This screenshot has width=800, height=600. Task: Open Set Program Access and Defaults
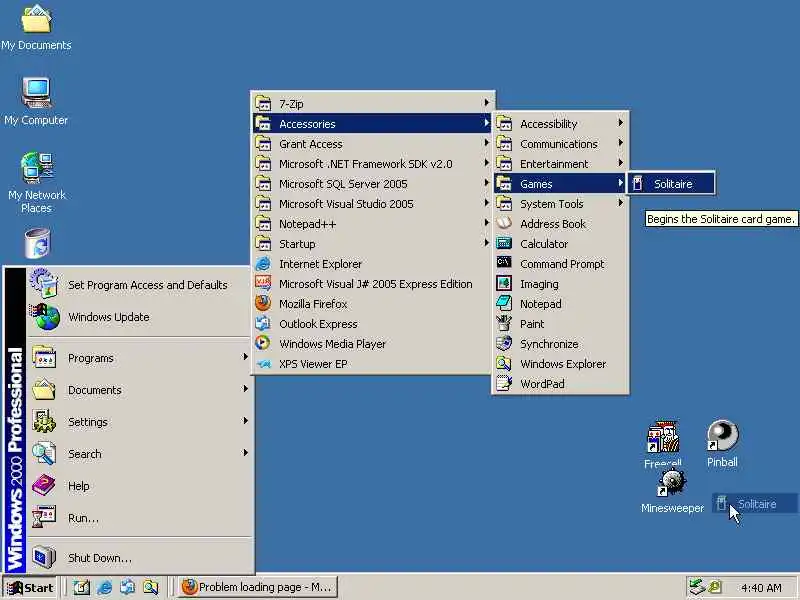click(141, 285)
